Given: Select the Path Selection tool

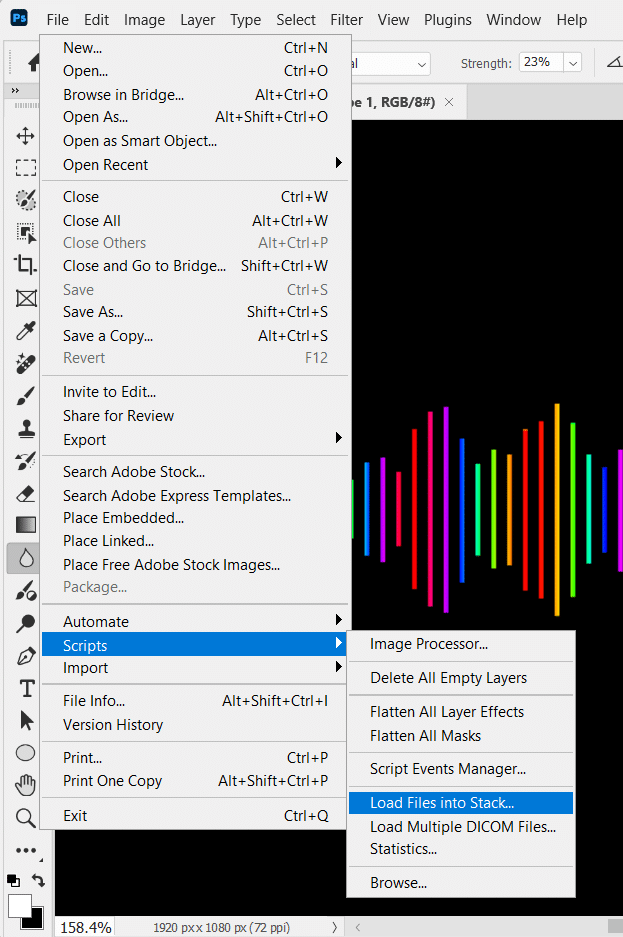Looking at the screenshot, I should point(26,721).
